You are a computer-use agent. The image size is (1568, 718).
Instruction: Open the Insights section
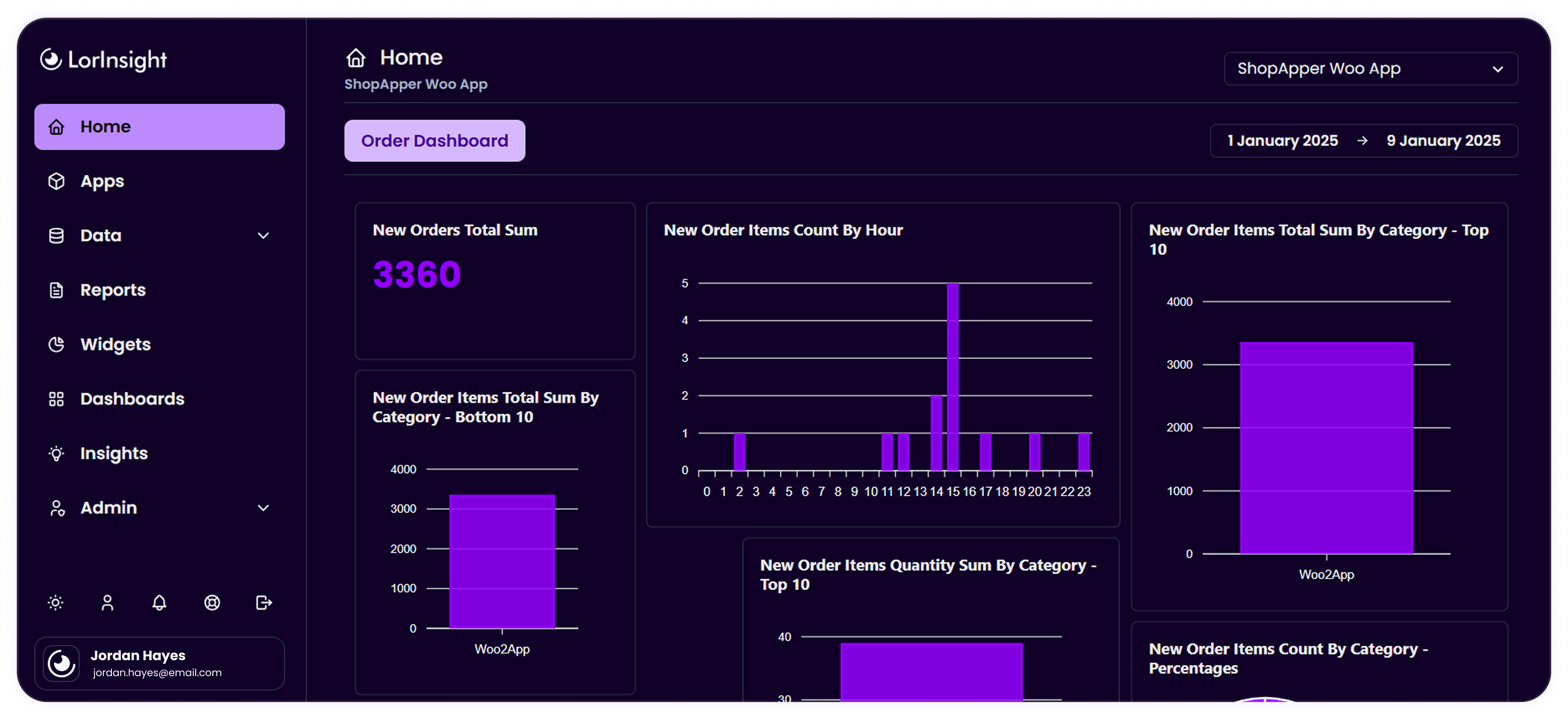tap(114, 453)
